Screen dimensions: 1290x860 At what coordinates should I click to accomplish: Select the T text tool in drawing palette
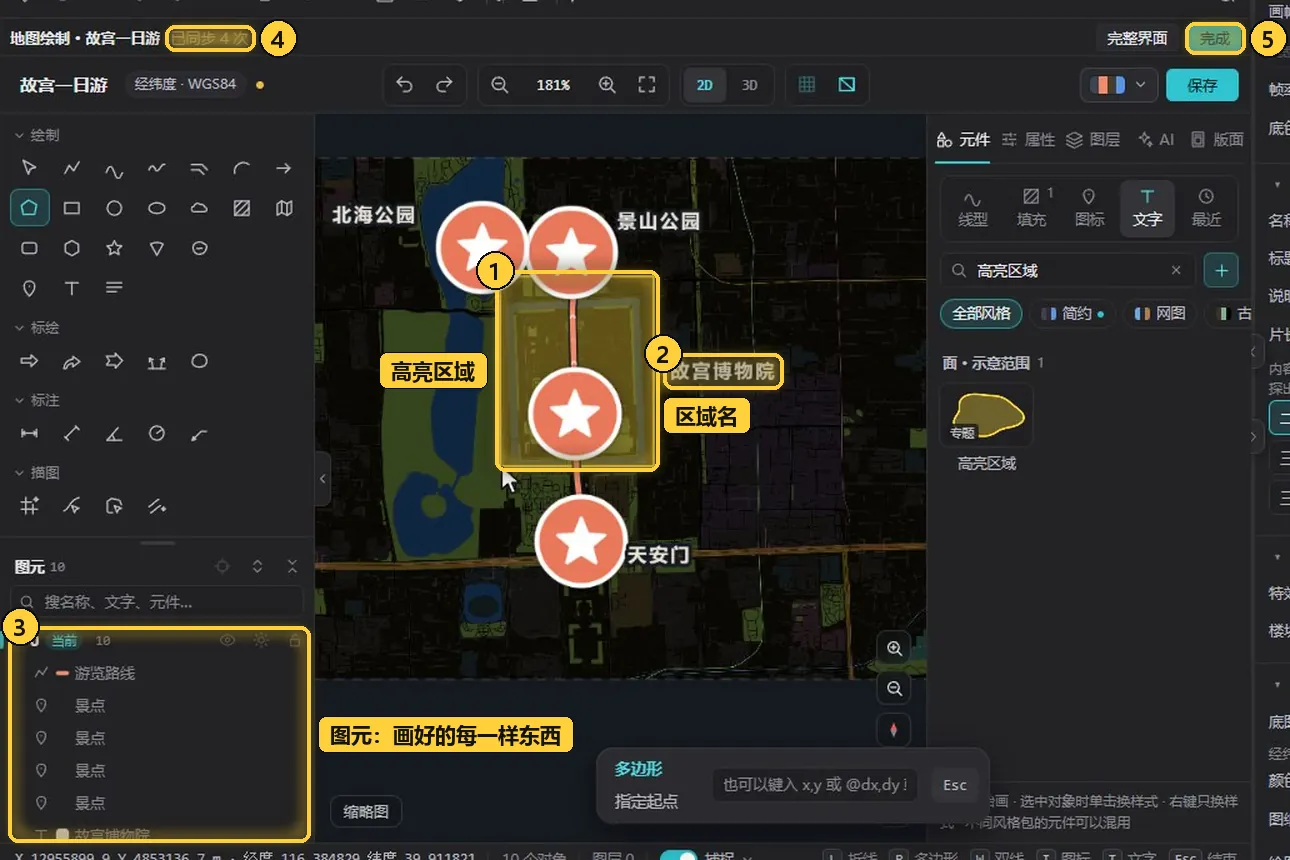point(72,288)
